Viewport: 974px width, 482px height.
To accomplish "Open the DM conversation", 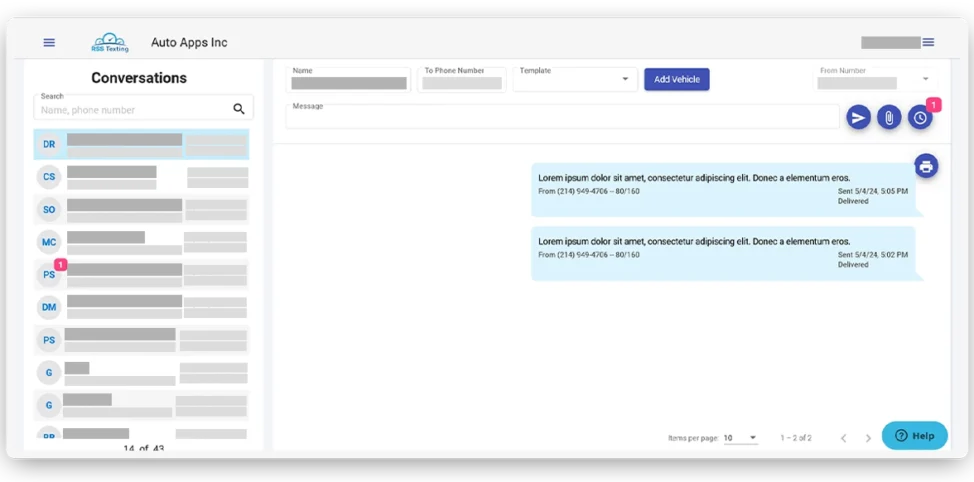I will (x=141, y=307).
